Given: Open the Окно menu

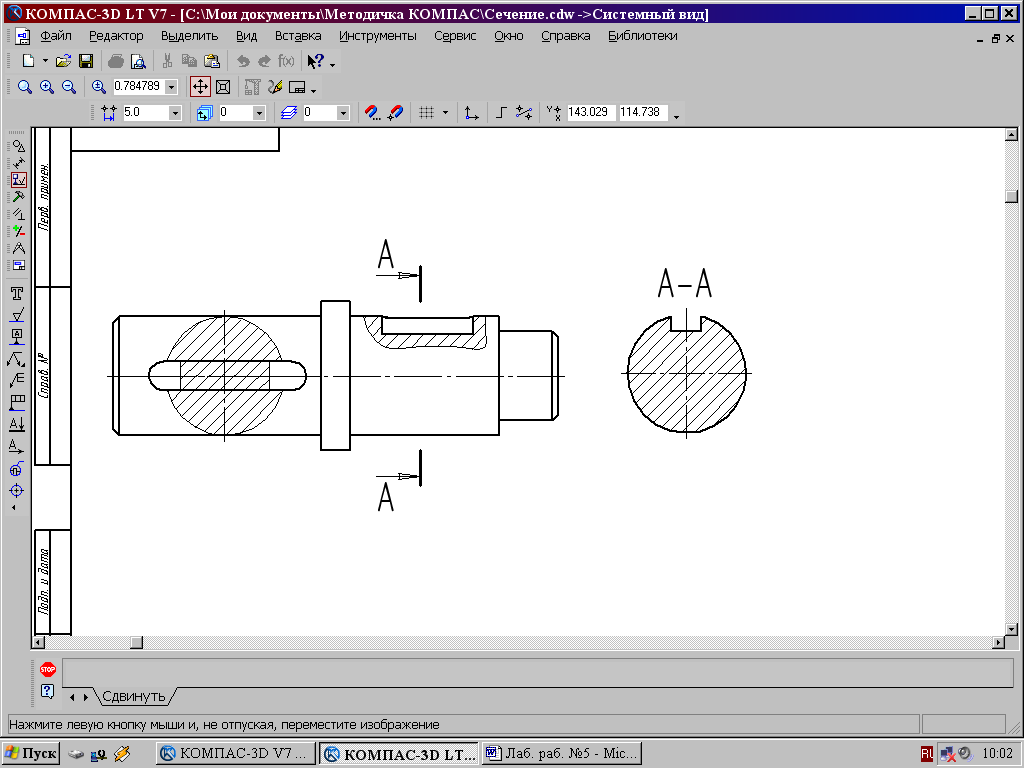Looking at the screenshot, I should pyautogui.click(x=509, y=36).
